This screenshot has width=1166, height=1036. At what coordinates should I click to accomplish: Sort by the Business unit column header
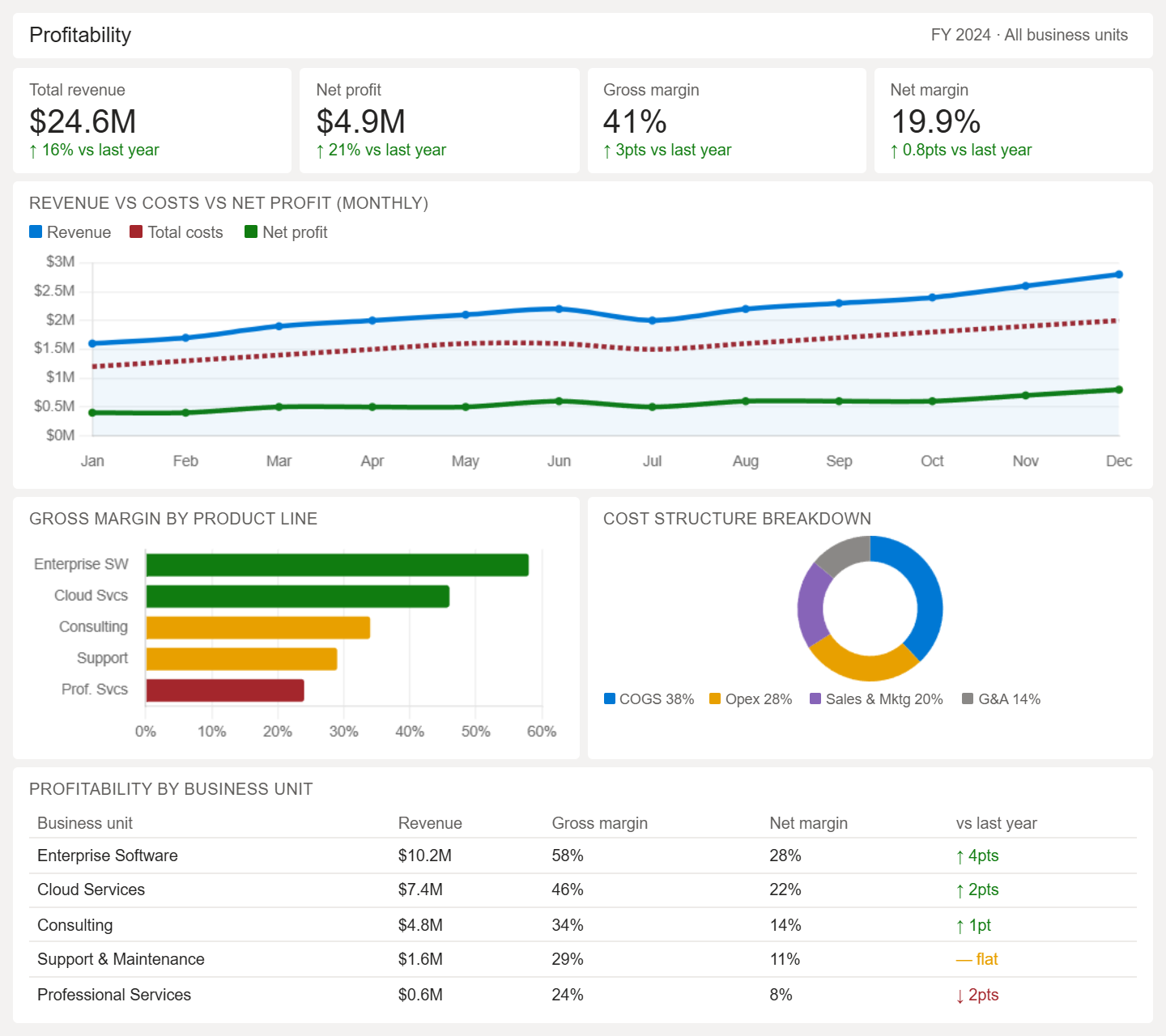click(x=85, y=823)
